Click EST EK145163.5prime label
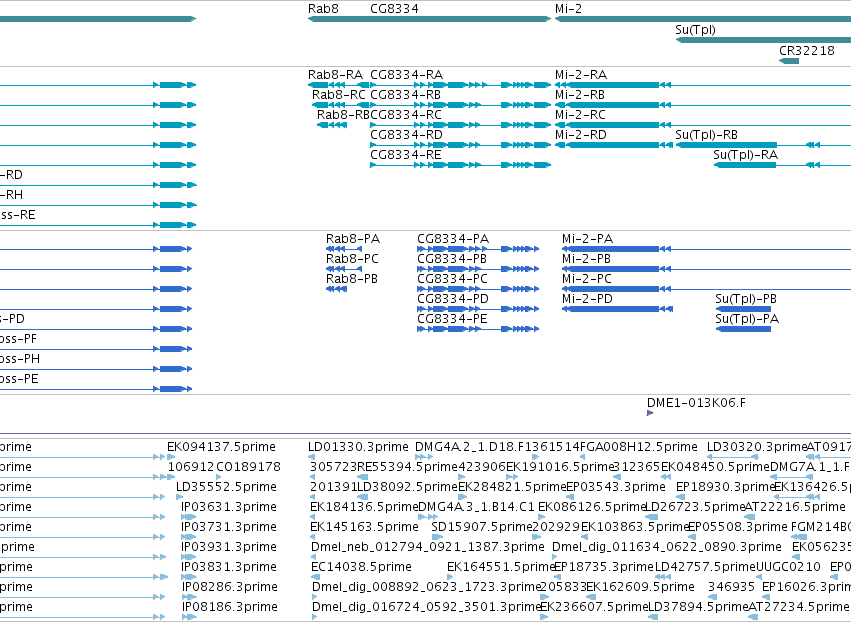Image resolution: width=851 pixels, height=622 pixels. pyautogui.click(x=364, y=527)
